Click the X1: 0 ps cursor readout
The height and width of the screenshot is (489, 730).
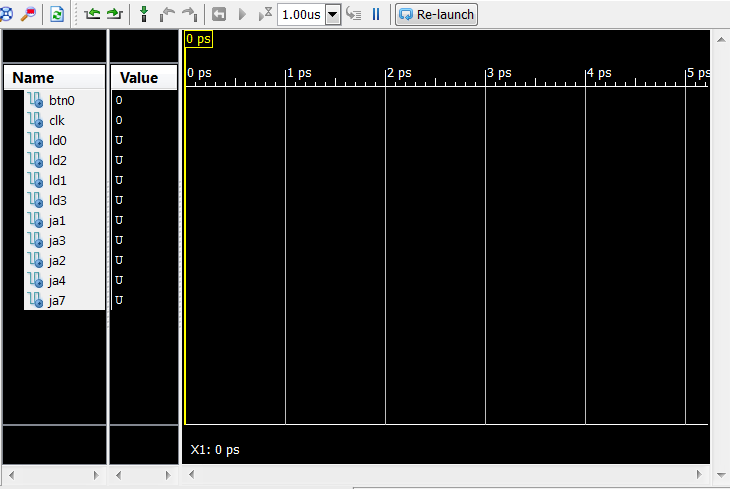pyautogui.click(x=215, y=450)
